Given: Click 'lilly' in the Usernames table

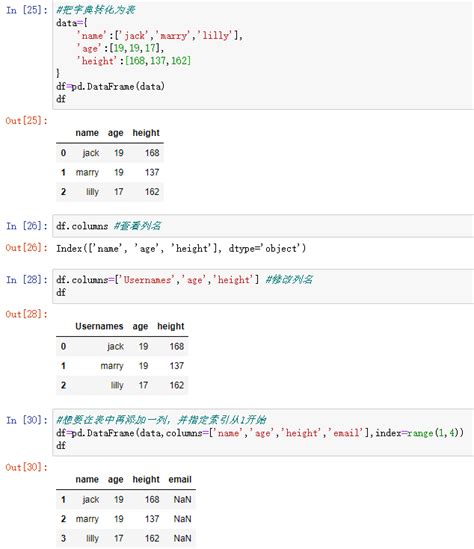Looking at the screenshot, I should [x=117, y=385].
